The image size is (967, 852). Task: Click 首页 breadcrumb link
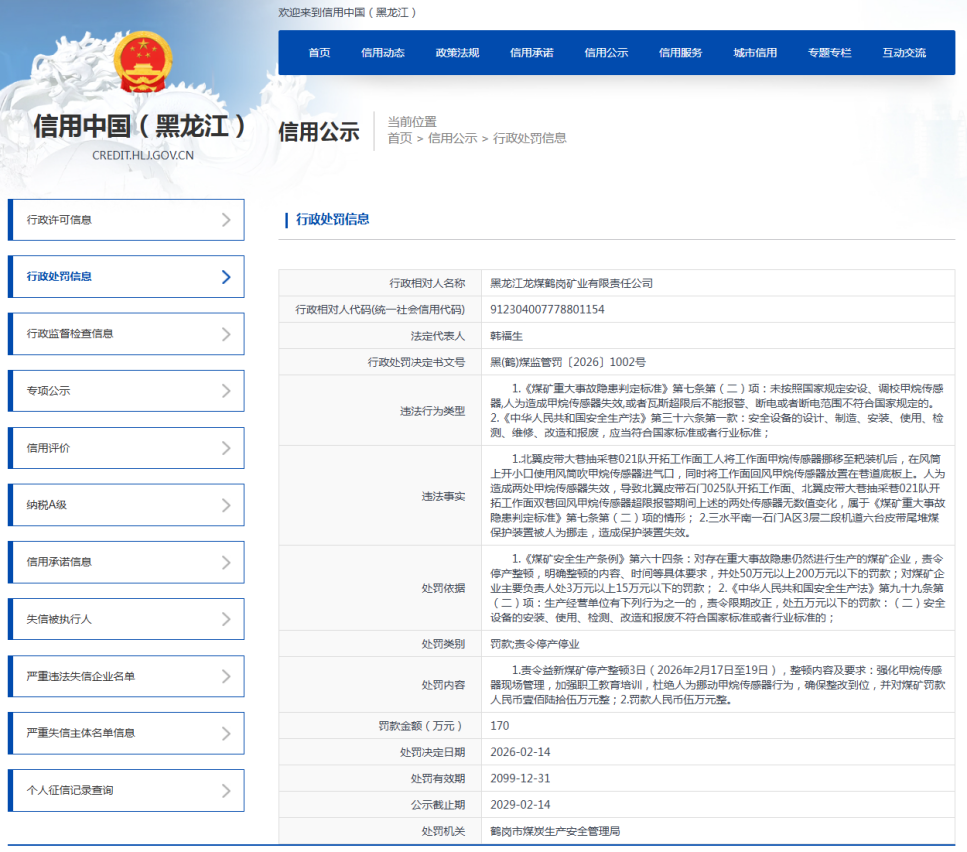[399, 138]
